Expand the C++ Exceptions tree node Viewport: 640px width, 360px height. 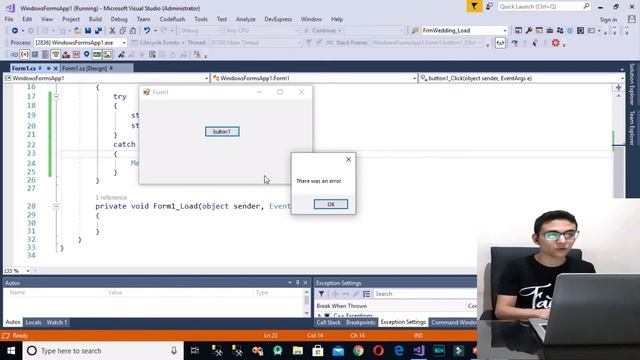(320, 315)
